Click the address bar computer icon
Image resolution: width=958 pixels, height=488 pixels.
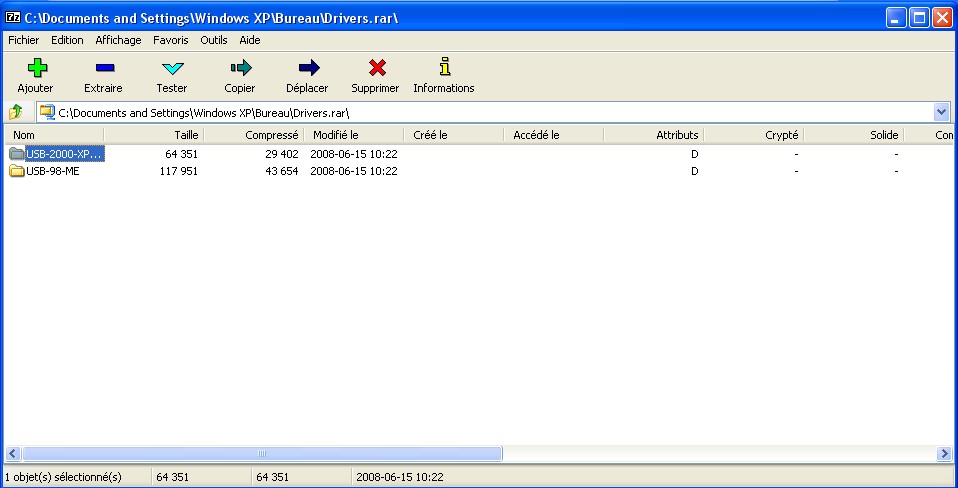tap(47, 112)
